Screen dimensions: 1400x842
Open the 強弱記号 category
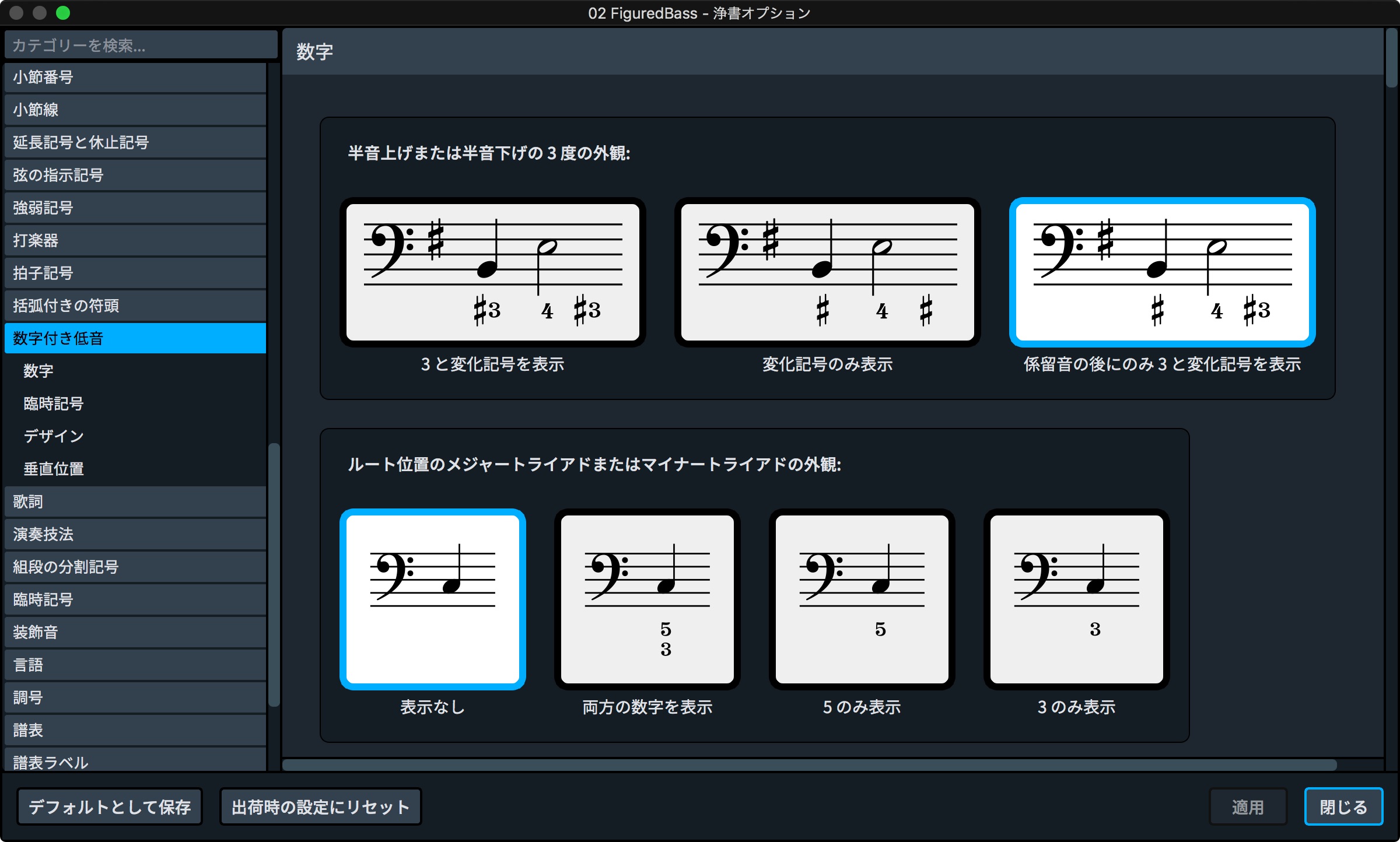tap(135, 208)
